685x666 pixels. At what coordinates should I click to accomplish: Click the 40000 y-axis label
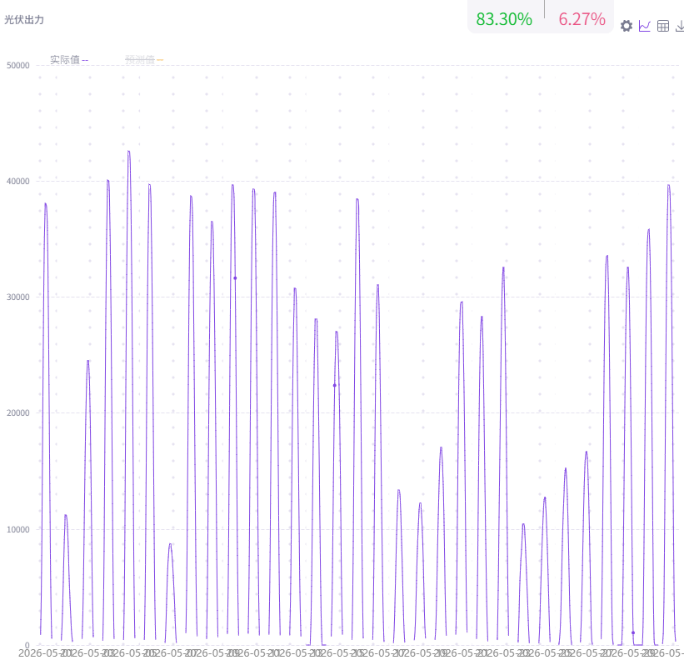[18, 181]
